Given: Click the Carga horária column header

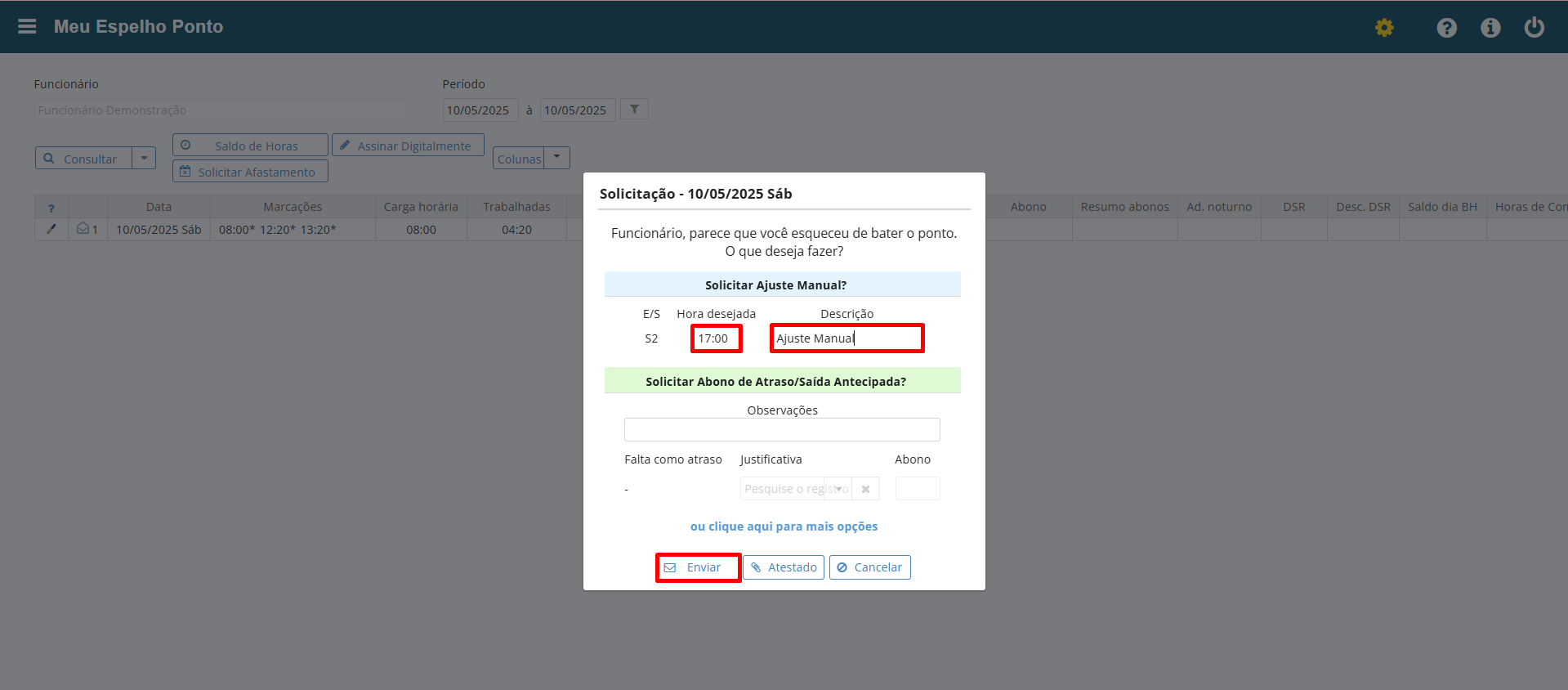Looking at the screenshot, I should point(421,207).
